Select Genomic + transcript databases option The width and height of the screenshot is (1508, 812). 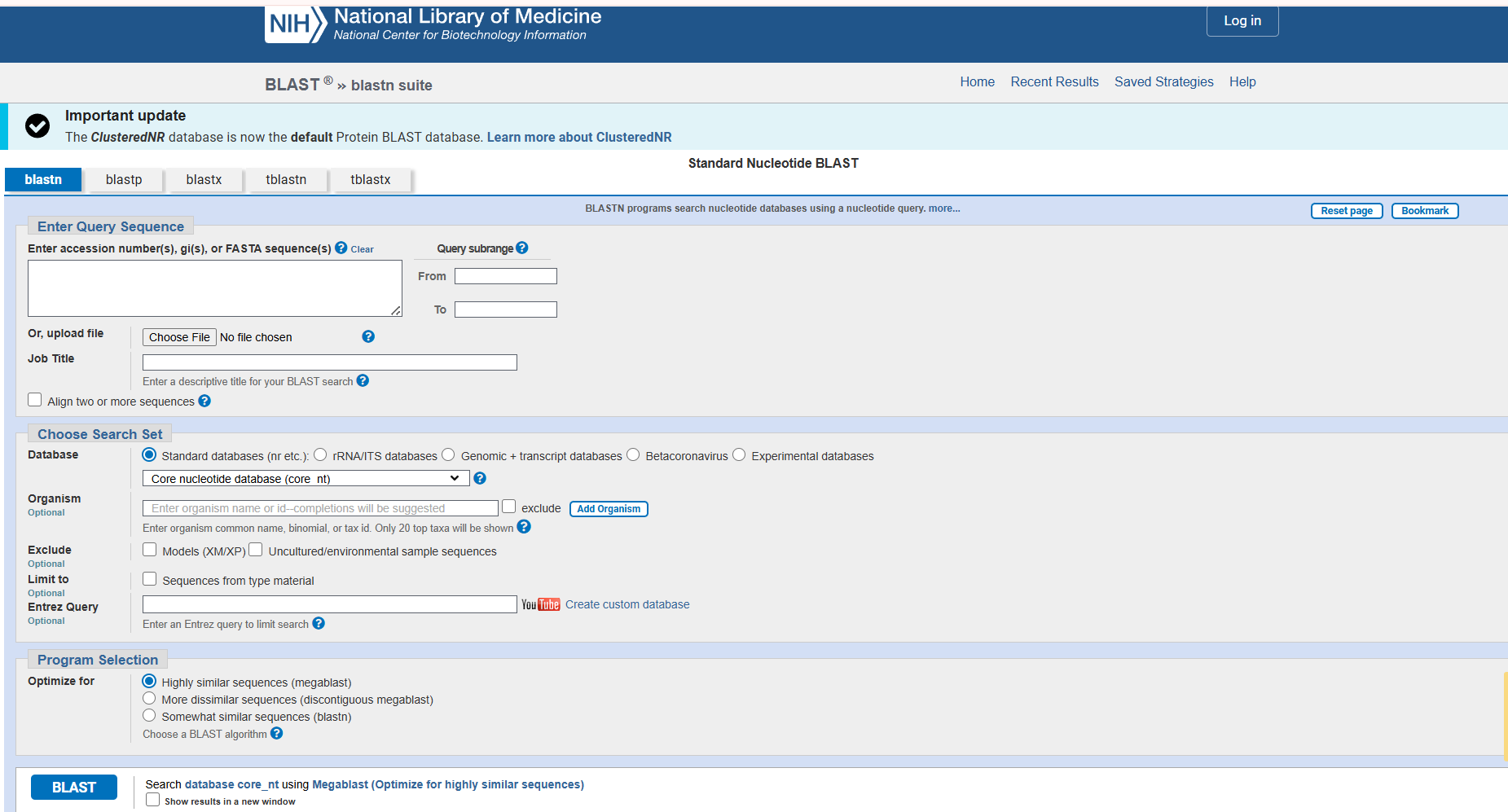[448, 454]
